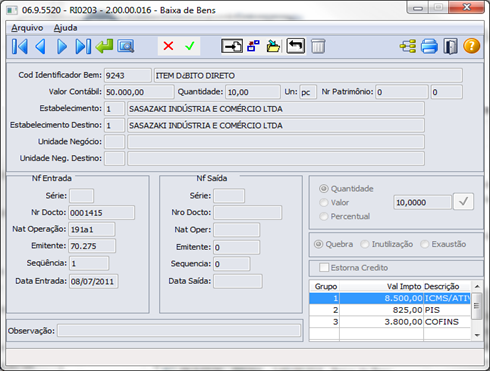The width and height of the screenshot is (490, 371).
Task: Select the Quantidade radio button
Action: [x=324, y=189]
